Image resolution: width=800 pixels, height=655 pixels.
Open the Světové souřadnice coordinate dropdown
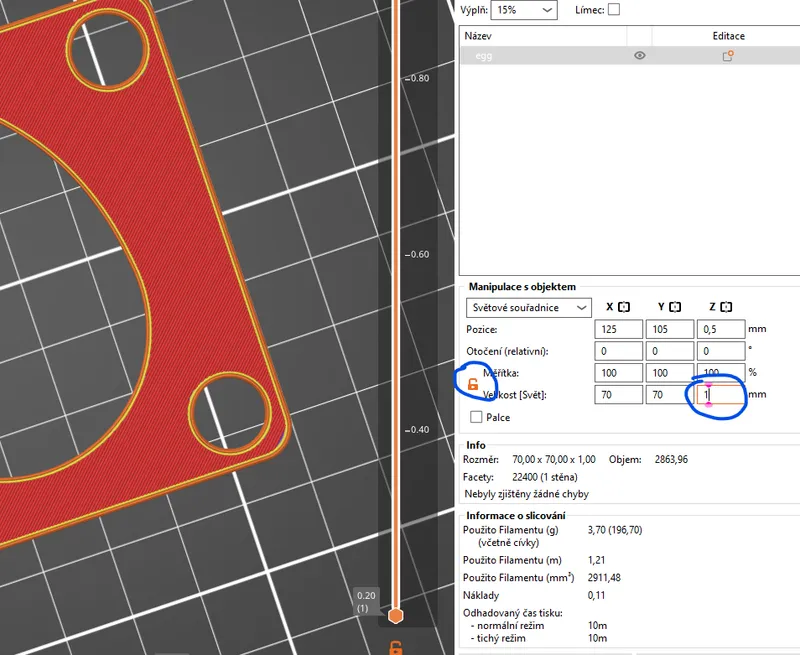coord(529,308)
